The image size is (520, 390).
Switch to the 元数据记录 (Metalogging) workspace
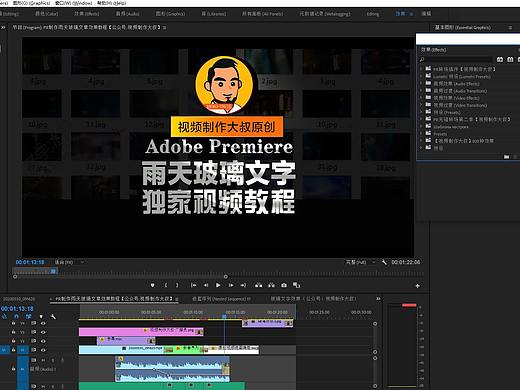pyautogui.click(x=325, y=14)
